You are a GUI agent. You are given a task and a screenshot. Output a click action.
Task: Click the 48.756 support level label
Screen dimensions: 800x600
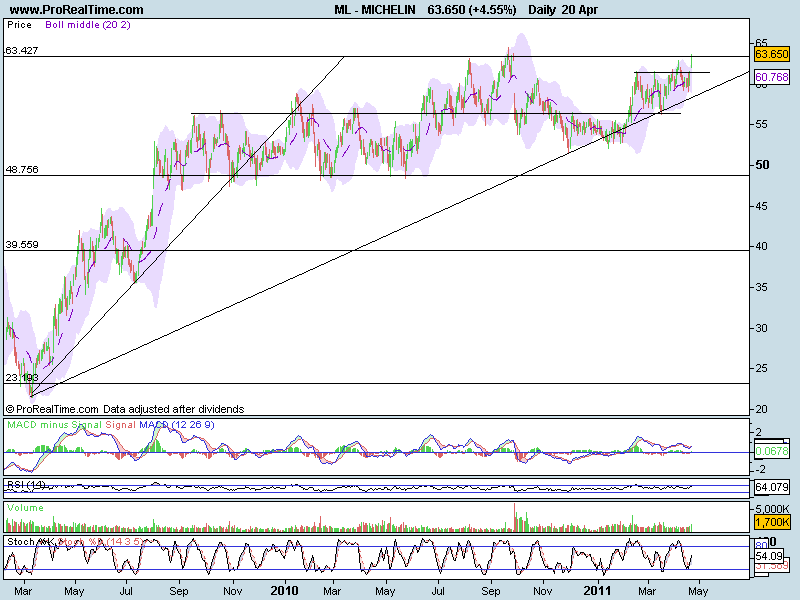[x=21, y=169]
